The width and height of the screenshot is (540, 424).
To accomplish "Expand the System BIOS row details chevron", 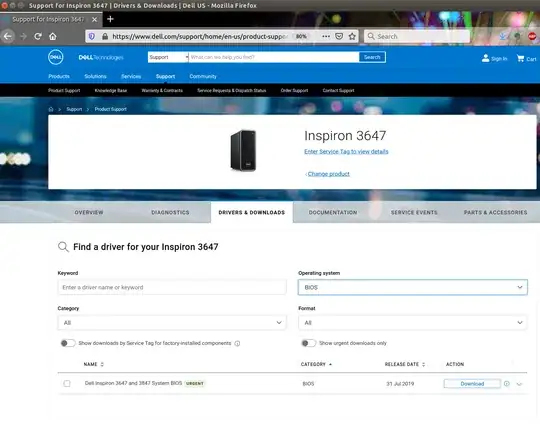I will (x=519, y=384).
